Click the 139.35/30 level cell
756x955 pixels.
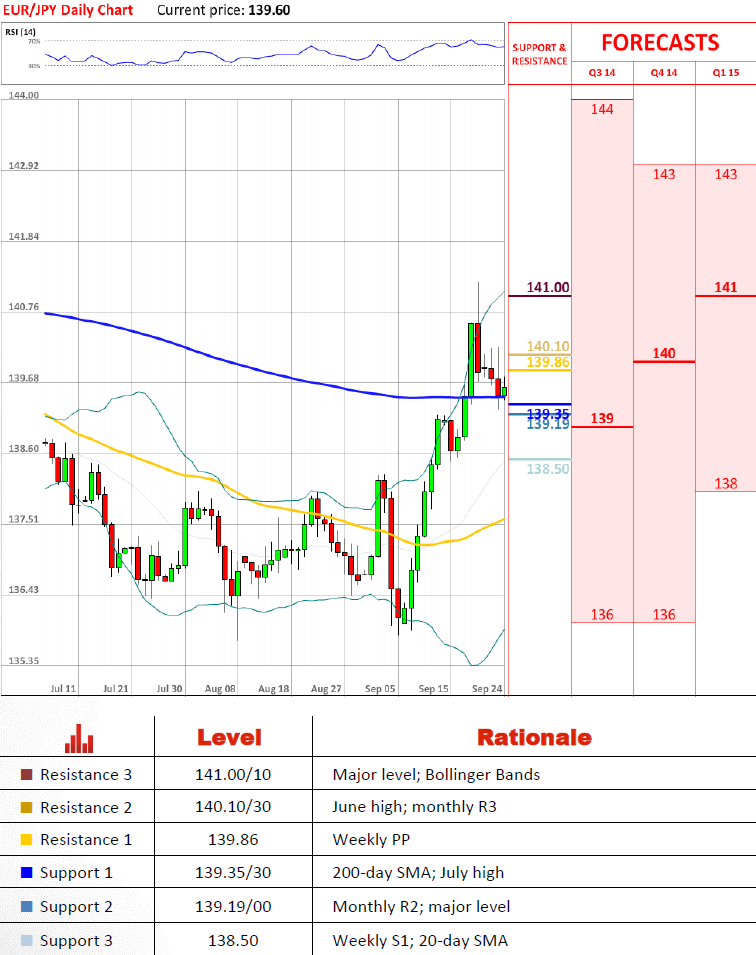[233, 873]
